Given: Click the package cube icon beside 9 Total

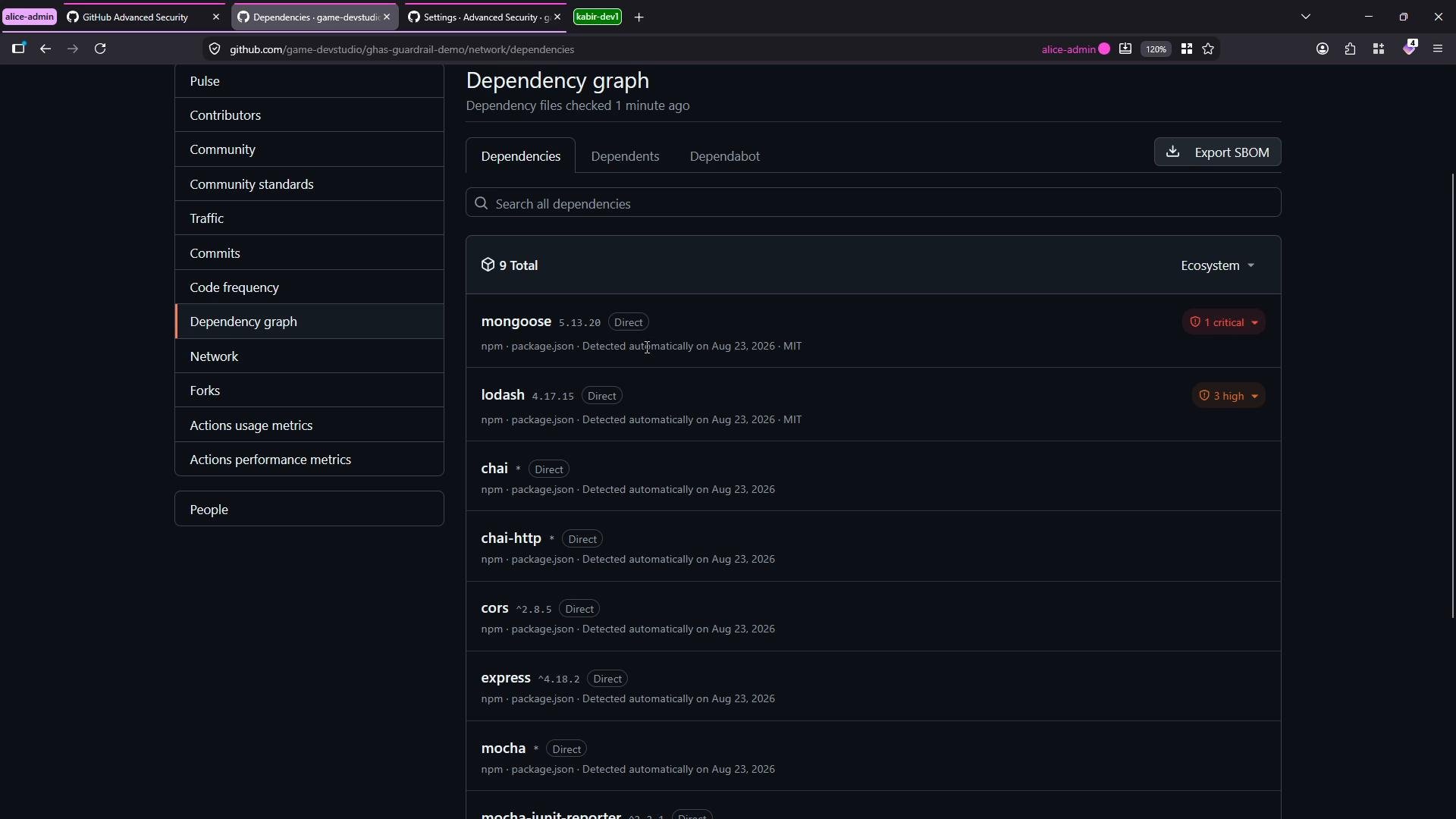Looking at the screenshot, I should (x=488, y=265).
